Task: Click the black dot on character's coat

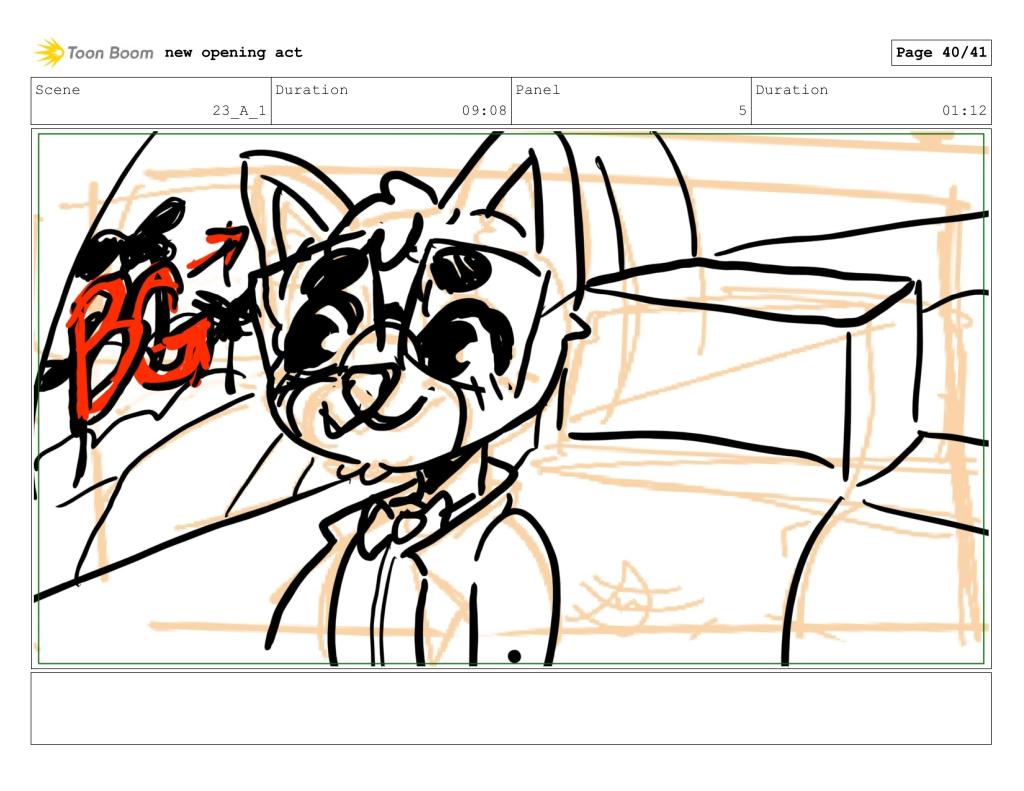Action: pos(514,656)
